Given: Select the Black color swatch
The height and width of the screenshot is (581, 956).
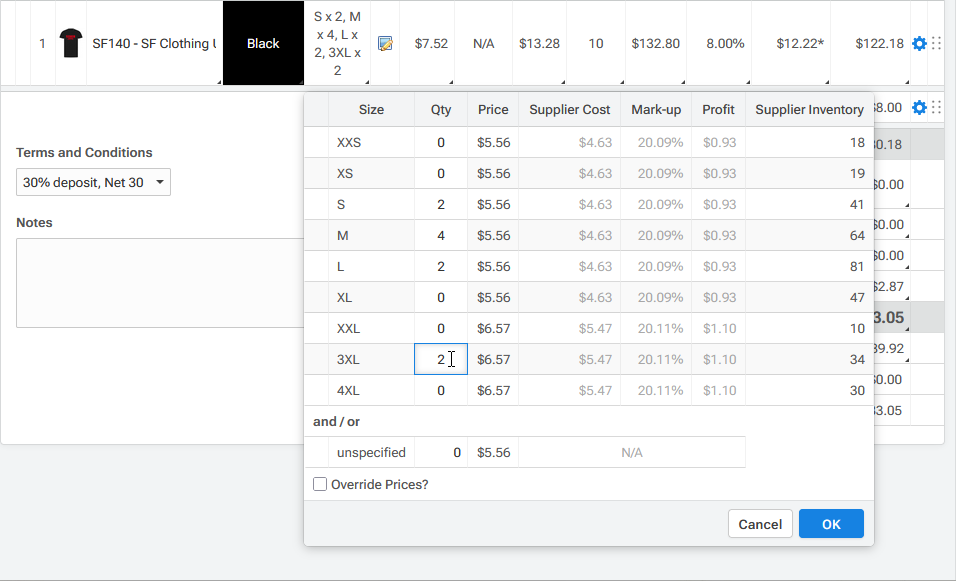Looking at the screenshot, I should [x=263, y=42].
